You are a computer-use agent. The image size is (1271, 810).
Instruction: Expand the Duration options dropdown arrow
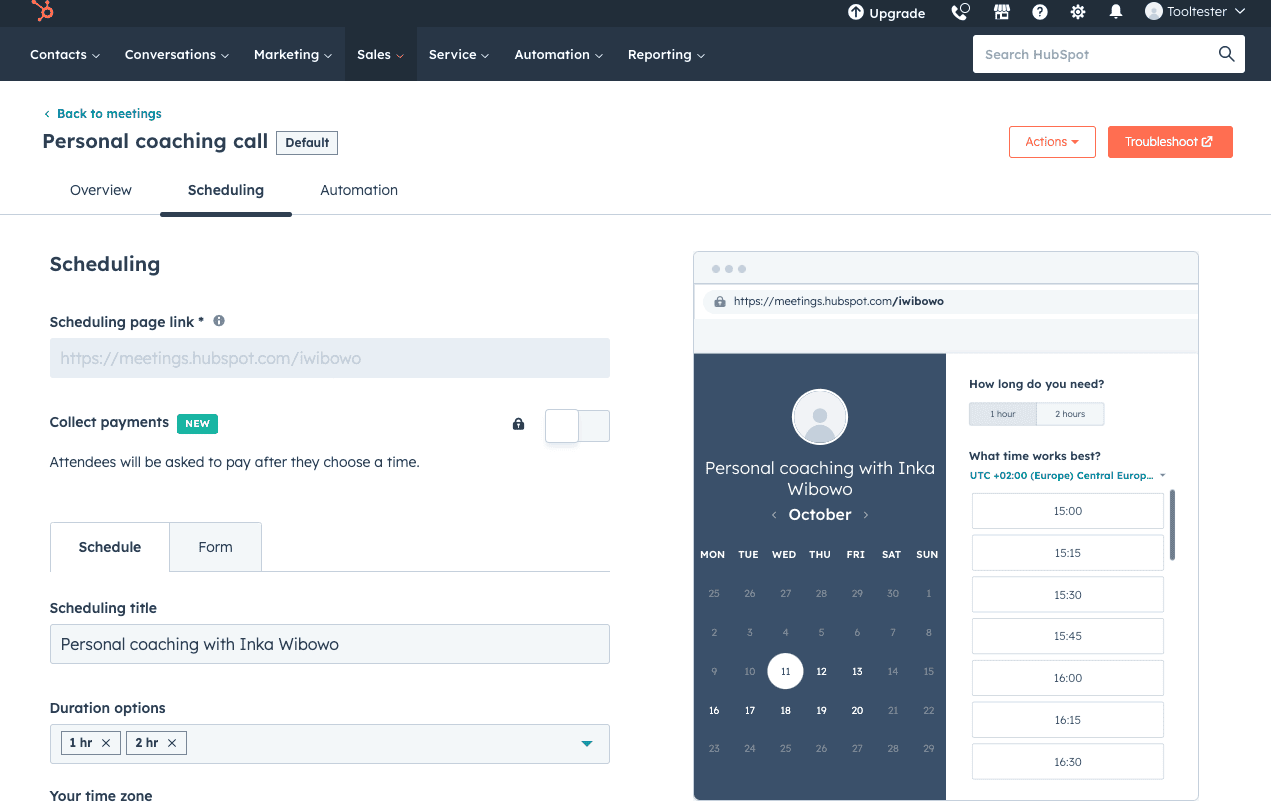pyautogui.click(x=587, y=743)
